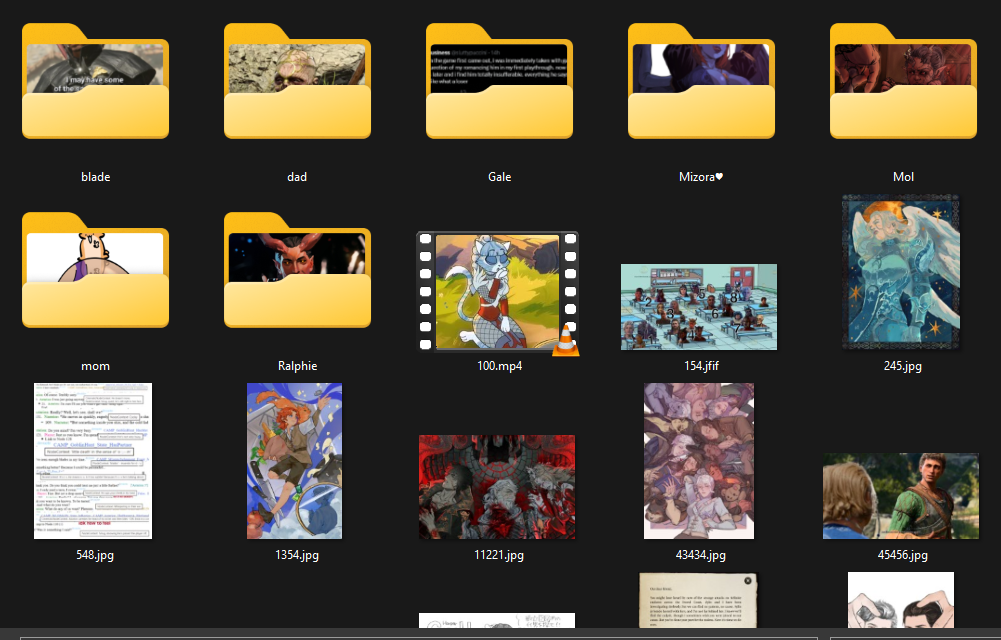The height and width of the screenshot is (640, 1001).
Task: Open the mom folder
Action: coord(95,270)
